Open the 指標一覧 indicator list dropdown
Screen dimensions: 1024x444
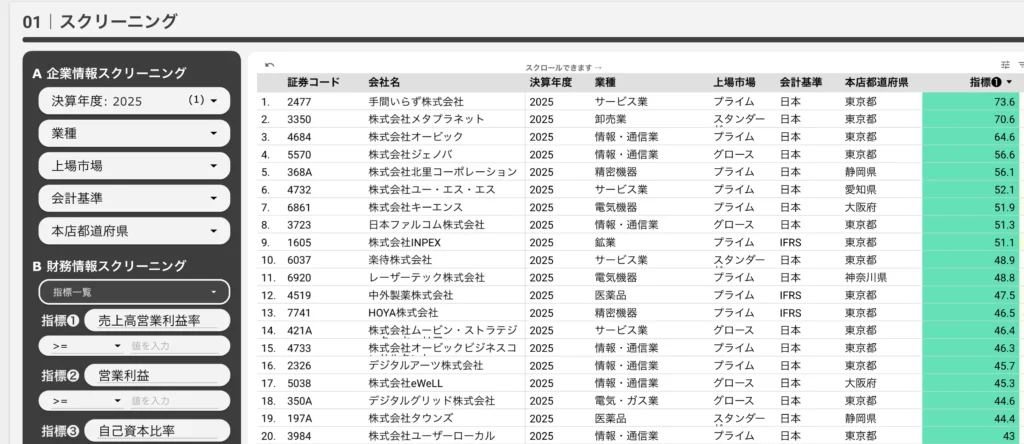click(x=134, y=292)
